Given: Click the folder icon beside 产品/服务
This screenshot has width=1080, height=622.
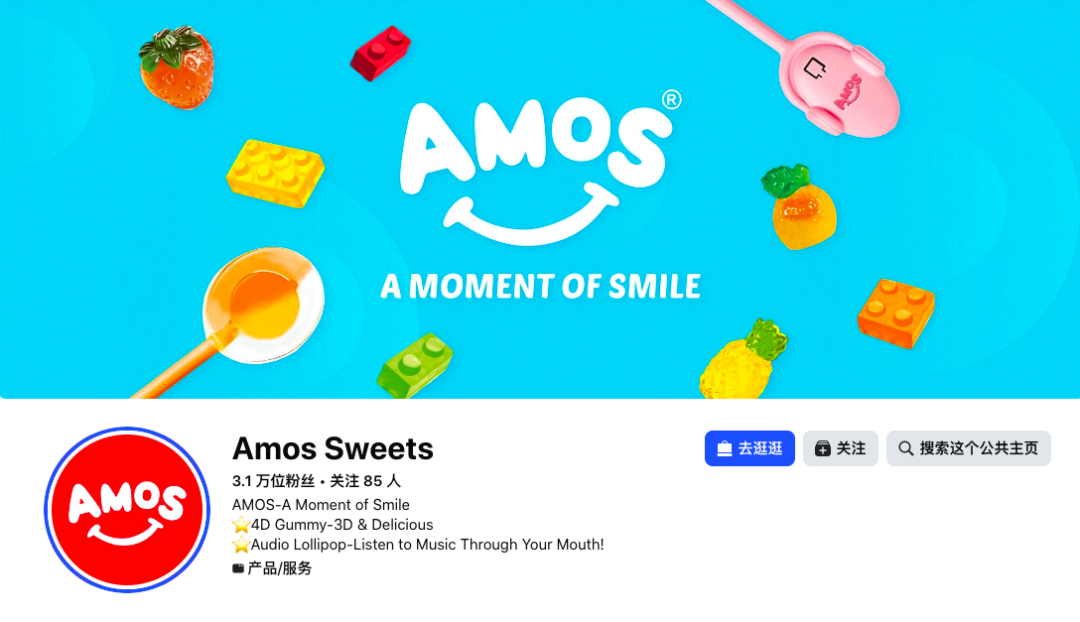Looking at the screenshot, I should [238, 568].
